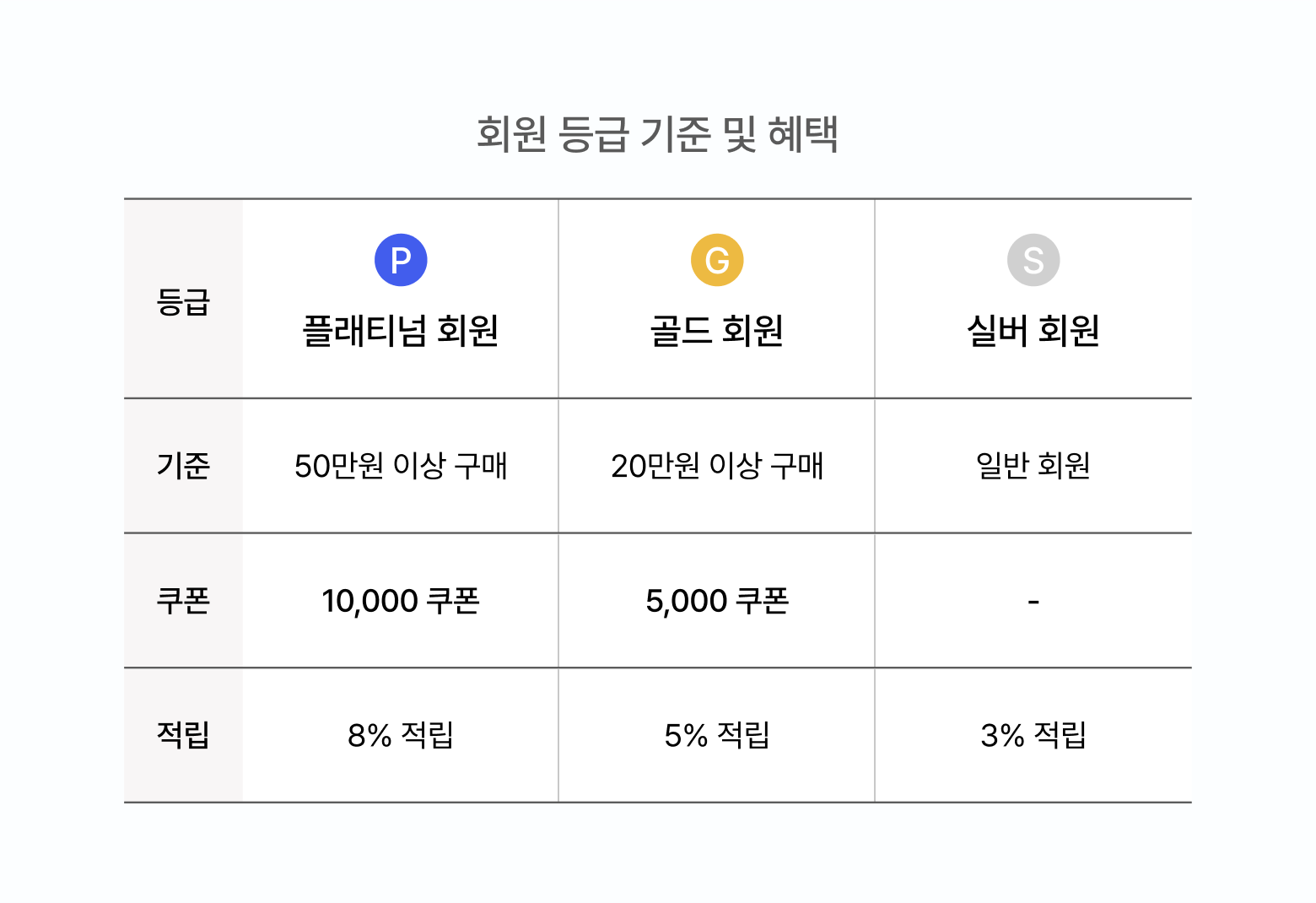Select the 실버 회원 heading
The image size is (1316, 903).
1033,331
